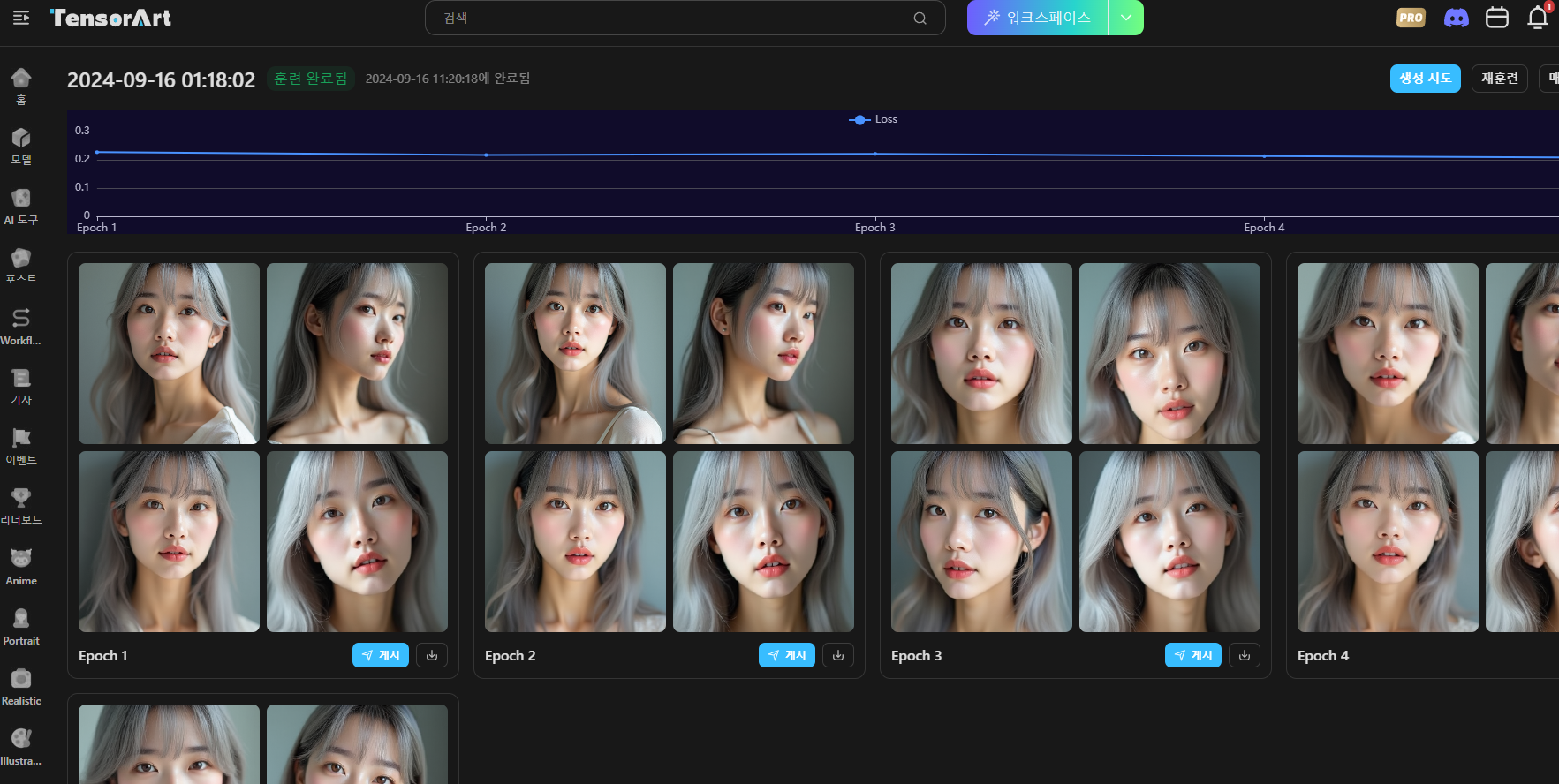Download the Epoch 1 model
1559x784 pixels.
point(432,655)
